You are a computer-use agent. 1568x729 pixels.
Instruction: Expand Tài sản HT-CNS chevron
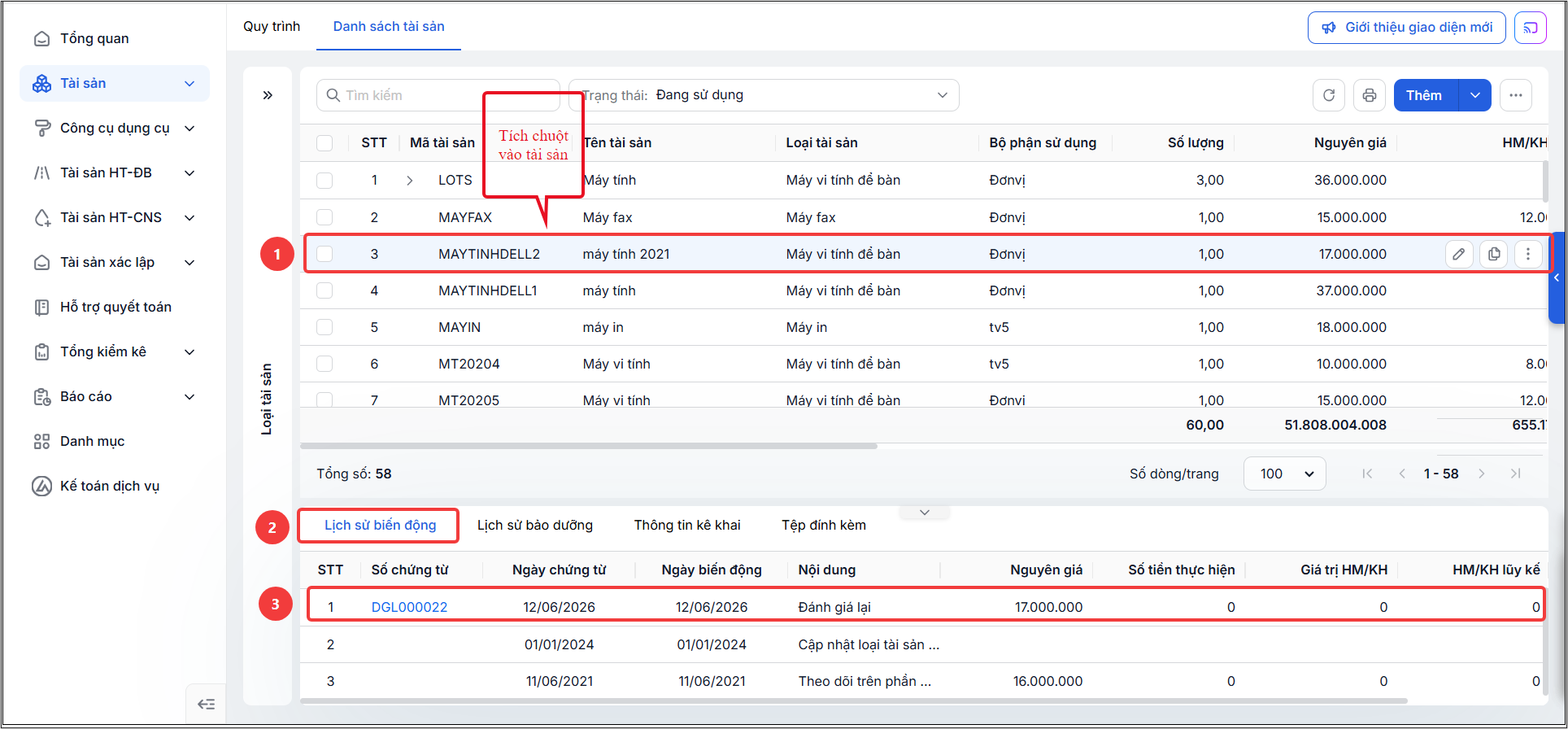tap(189, 218)
